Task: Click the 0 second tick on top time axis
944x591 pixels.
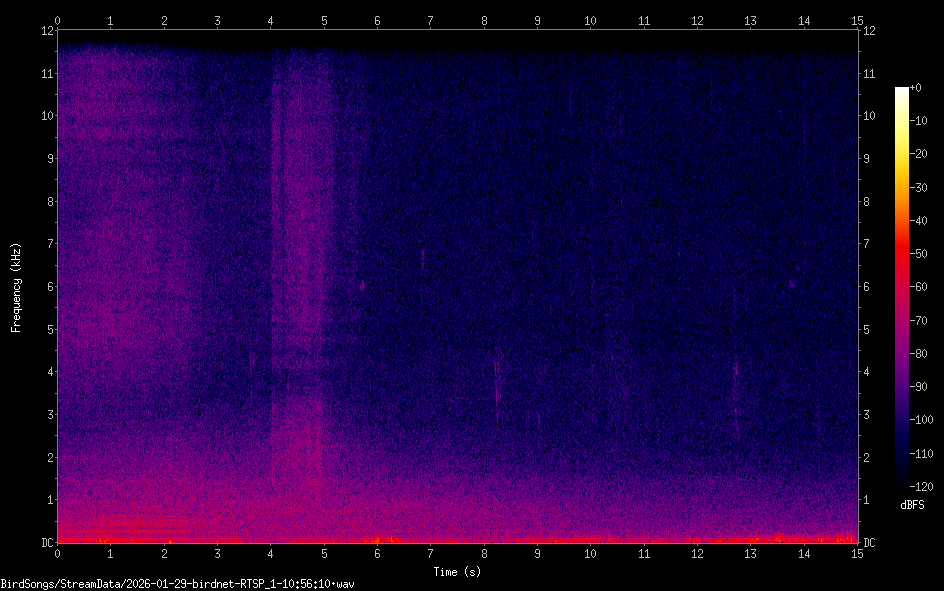Action: click(x=58, y=20)
